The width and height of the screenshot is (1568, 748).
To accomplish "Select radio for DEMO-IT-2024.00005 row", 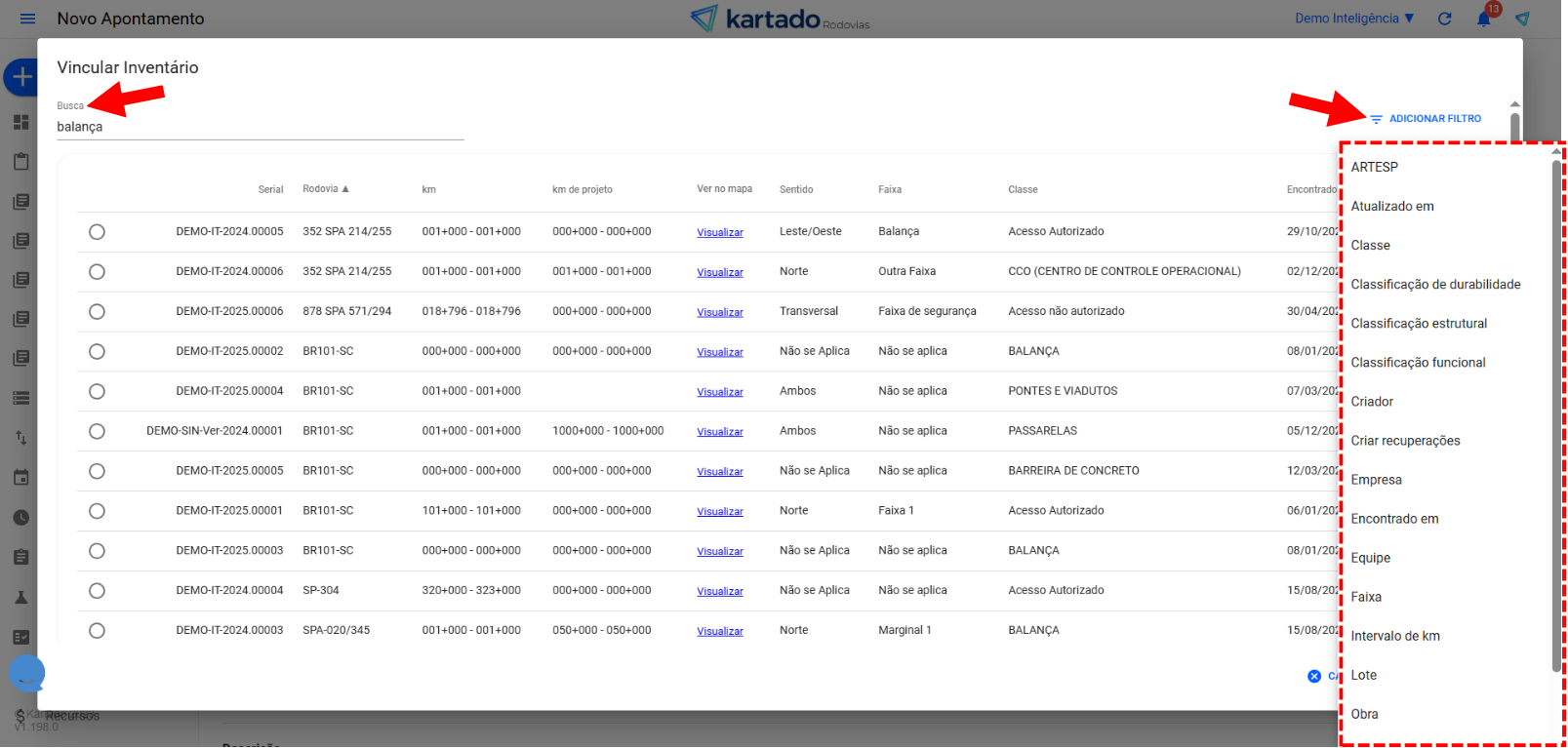I will pyautogui.click(x=97, y=232).
